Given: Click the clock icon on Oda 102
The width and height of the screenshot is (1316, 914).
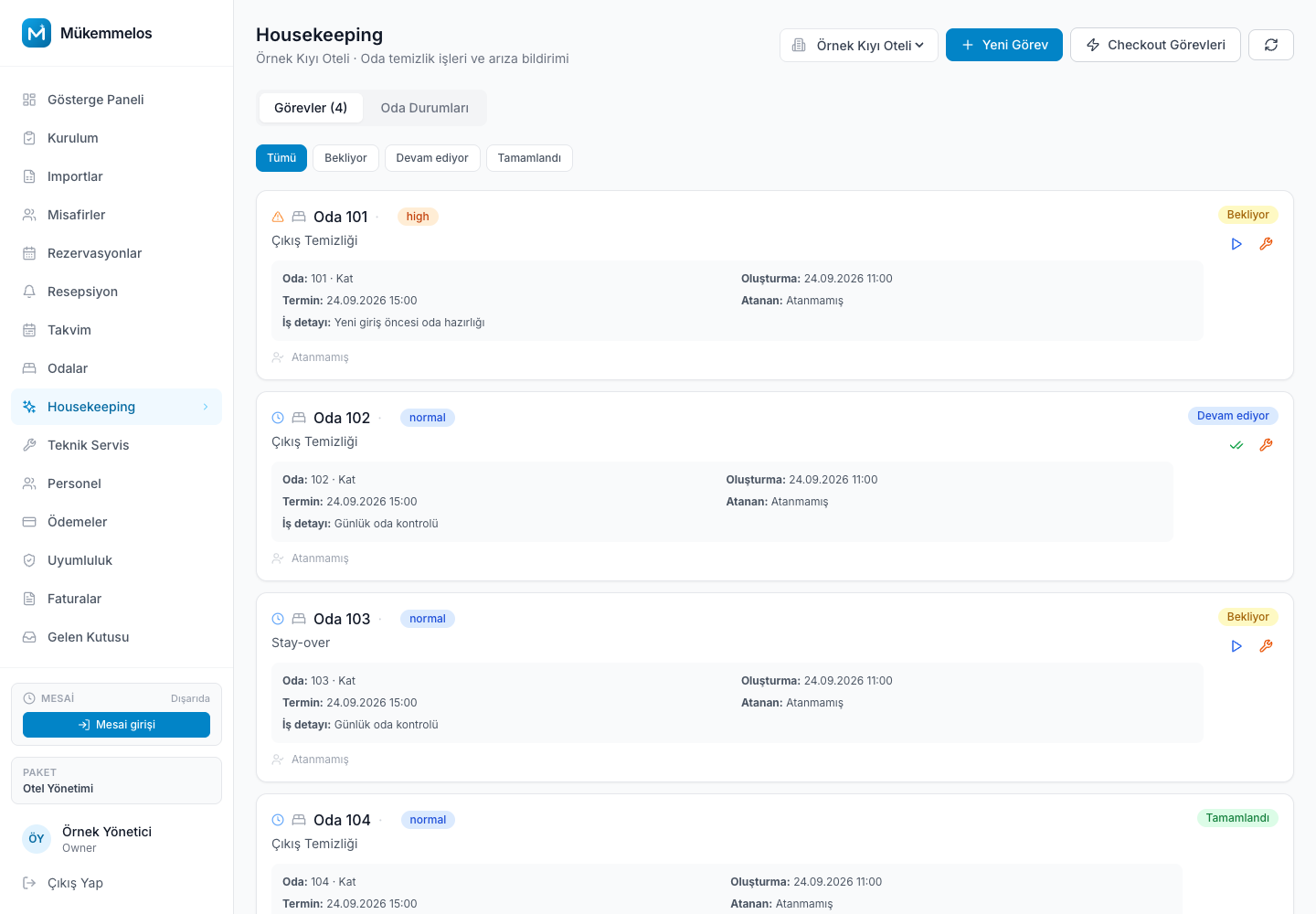Looking at the screenshot, I should click(x=278, y=418).
